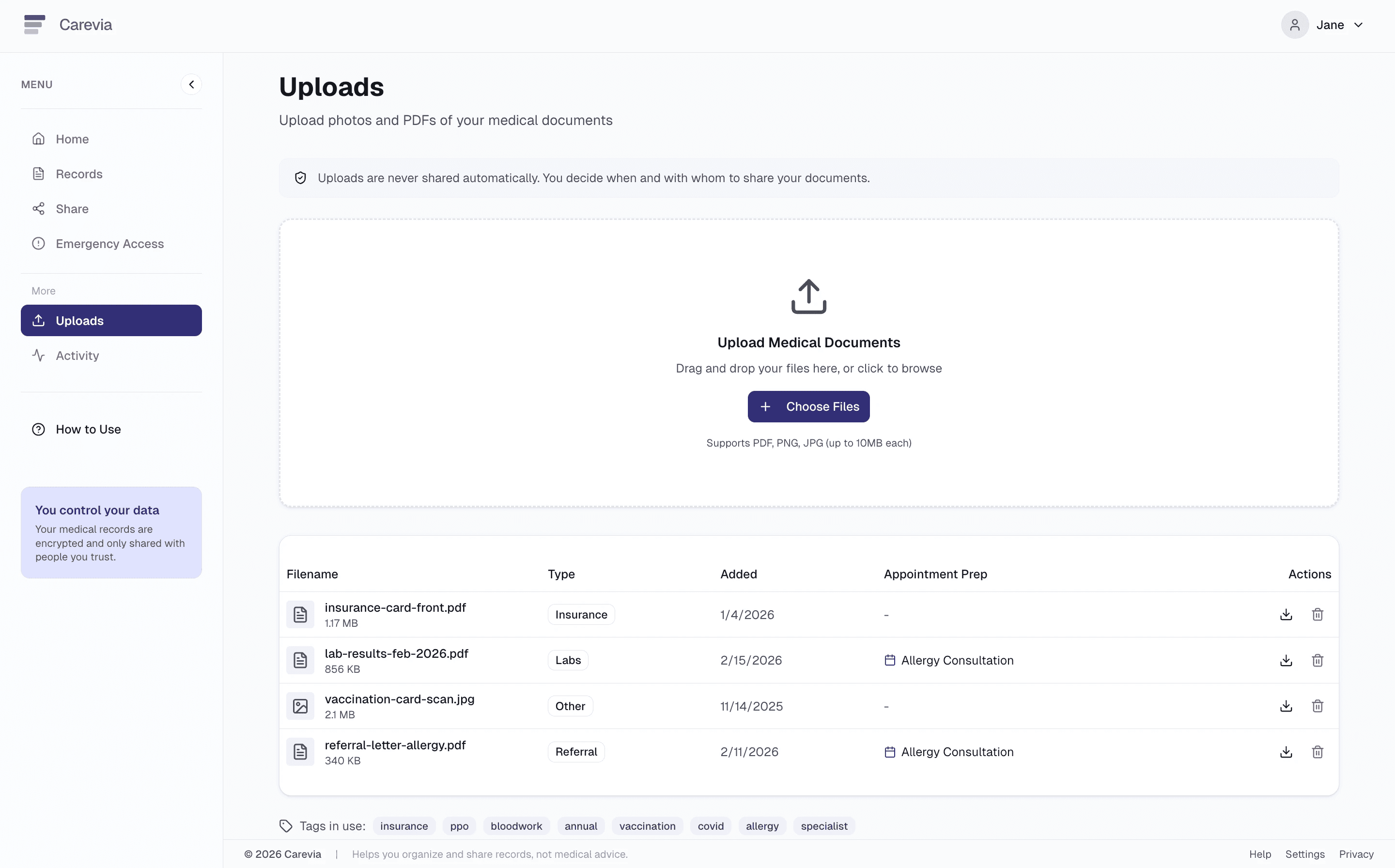Click the large upload arrow icon

[x=808, y=296]
